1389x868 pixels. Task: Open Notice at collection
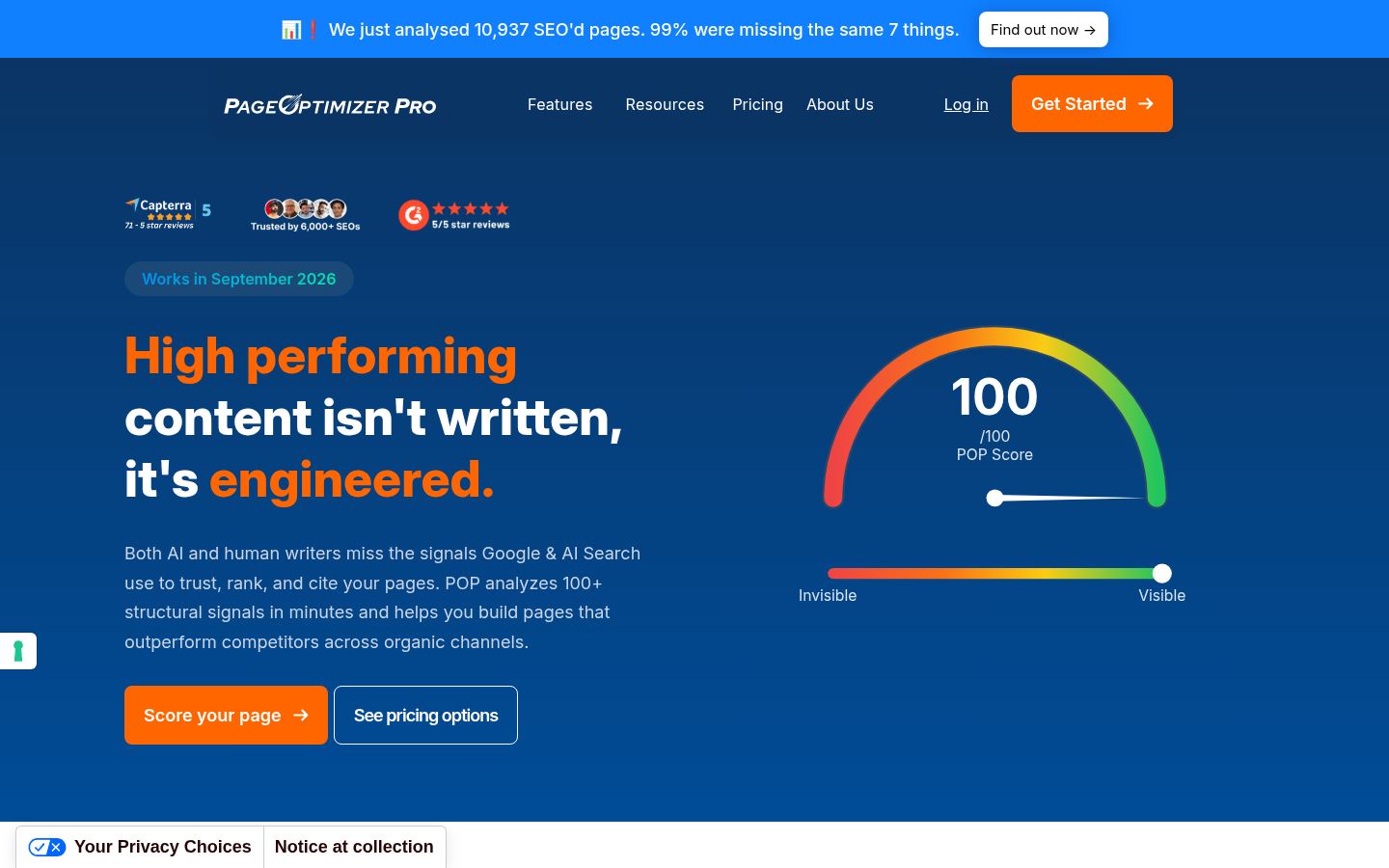click(354, 847)
